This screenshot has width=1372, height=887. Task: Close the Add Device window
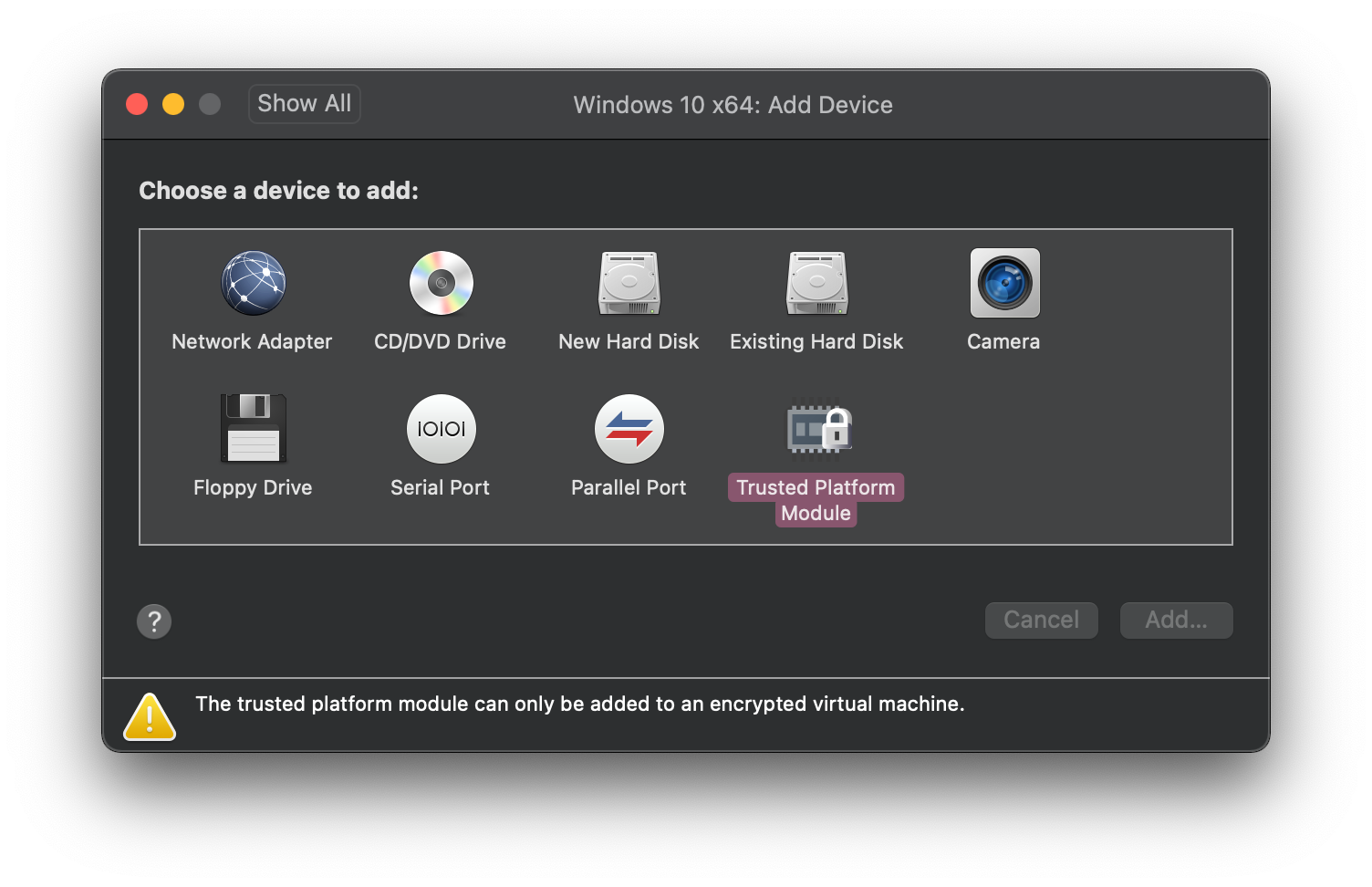click(x=137, y=104)
